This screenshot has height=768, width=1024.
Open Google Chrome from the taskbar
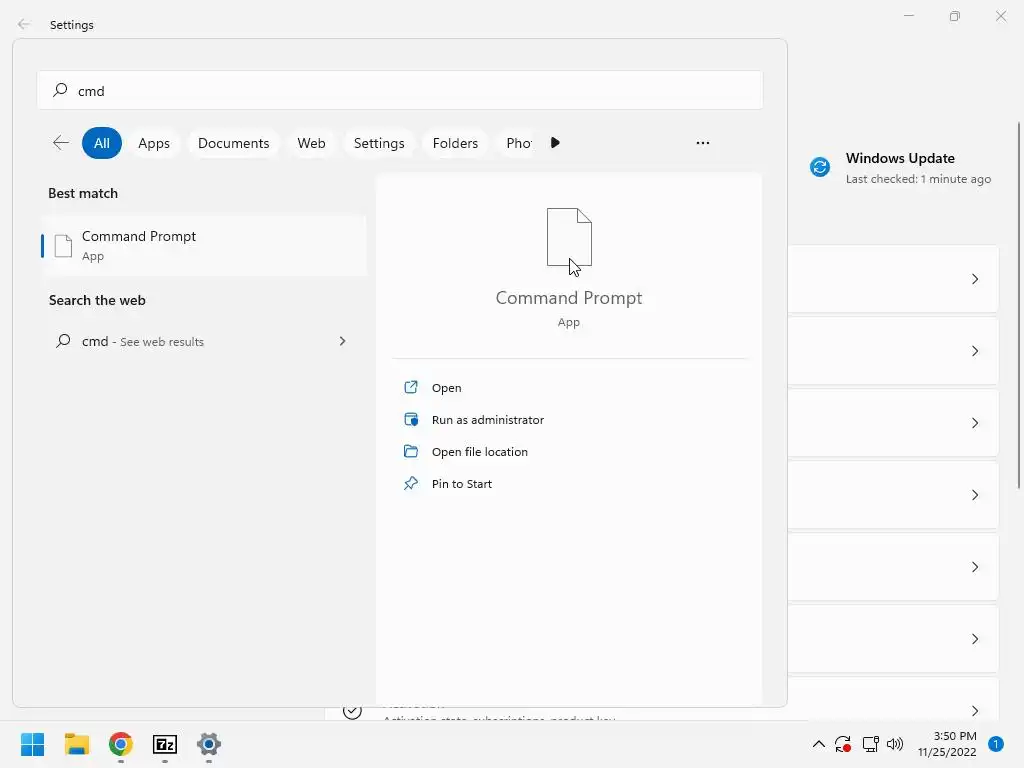[x=121, y=744]
